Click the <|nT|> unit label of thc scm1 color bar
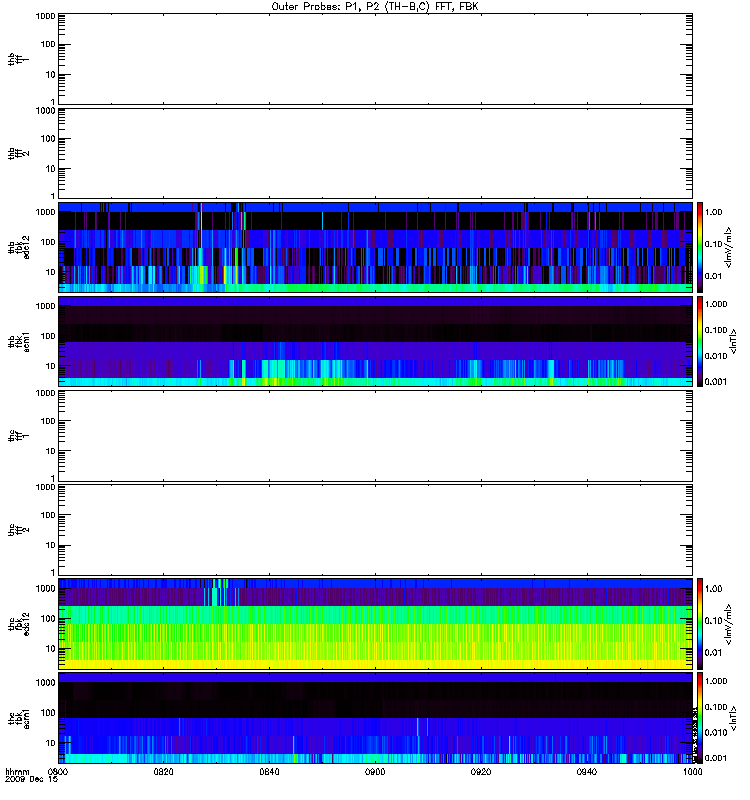 click(x=733, y=718)
